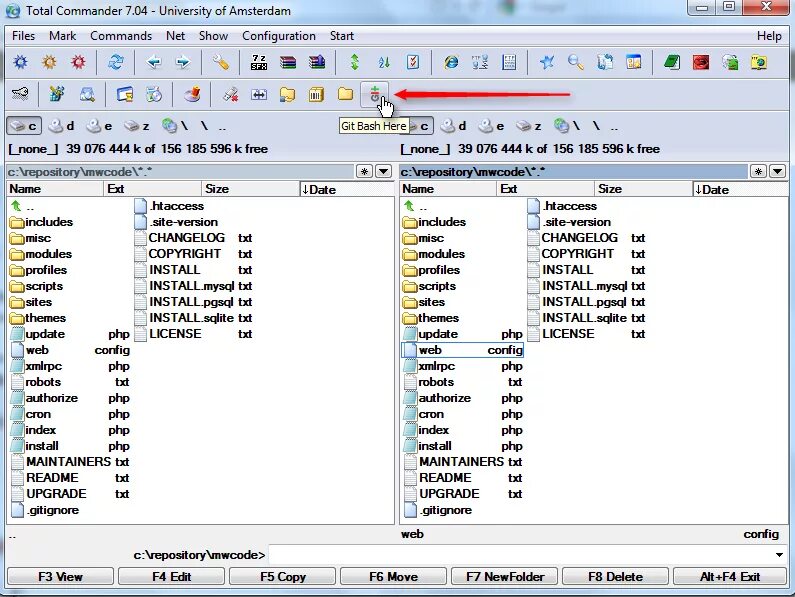Click the plug with red cross icon
Screen dimensions: 795x597
click(230, 94)
